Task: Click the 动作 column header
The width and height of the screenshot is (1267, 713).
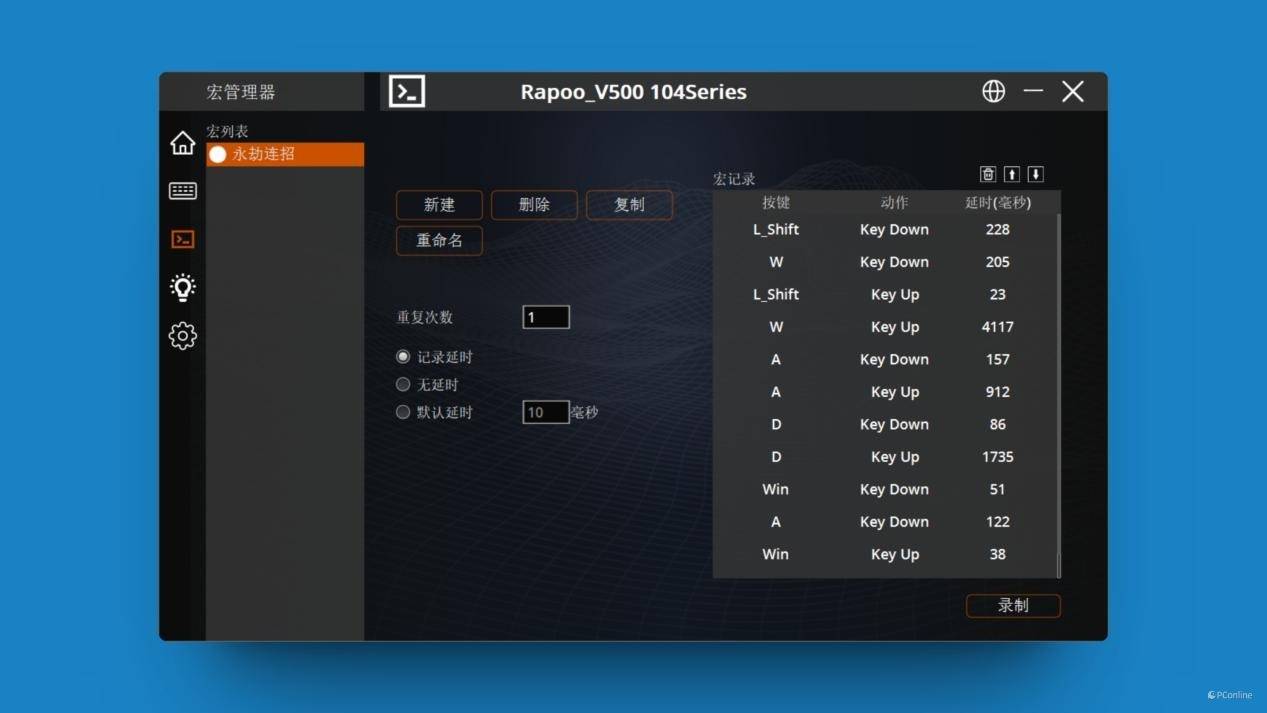Action: click(x=894, y=202)
